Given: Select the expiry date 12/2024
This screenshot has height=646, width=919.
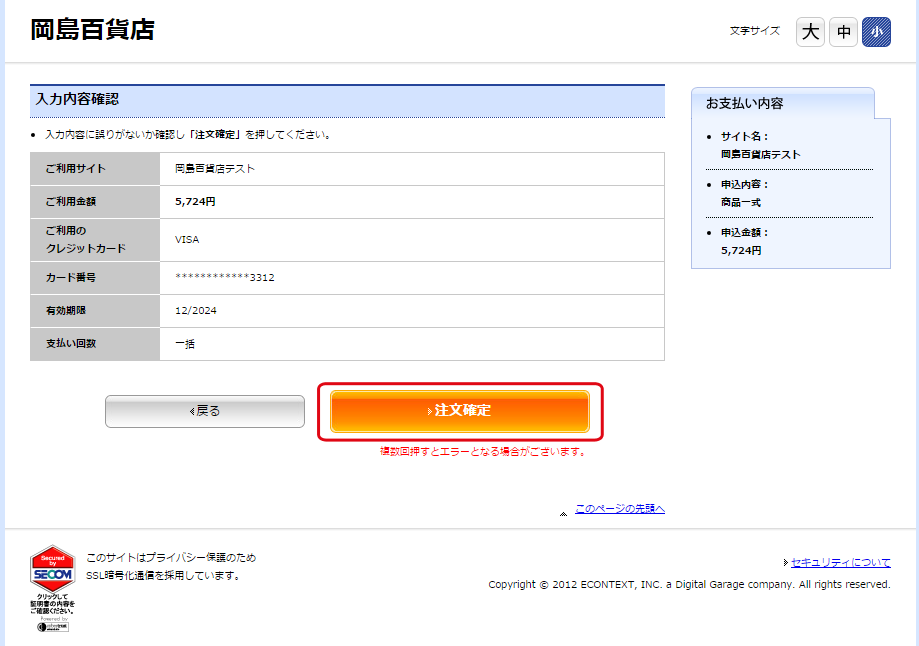Looking at the screenshot, I should click(196, 311).
